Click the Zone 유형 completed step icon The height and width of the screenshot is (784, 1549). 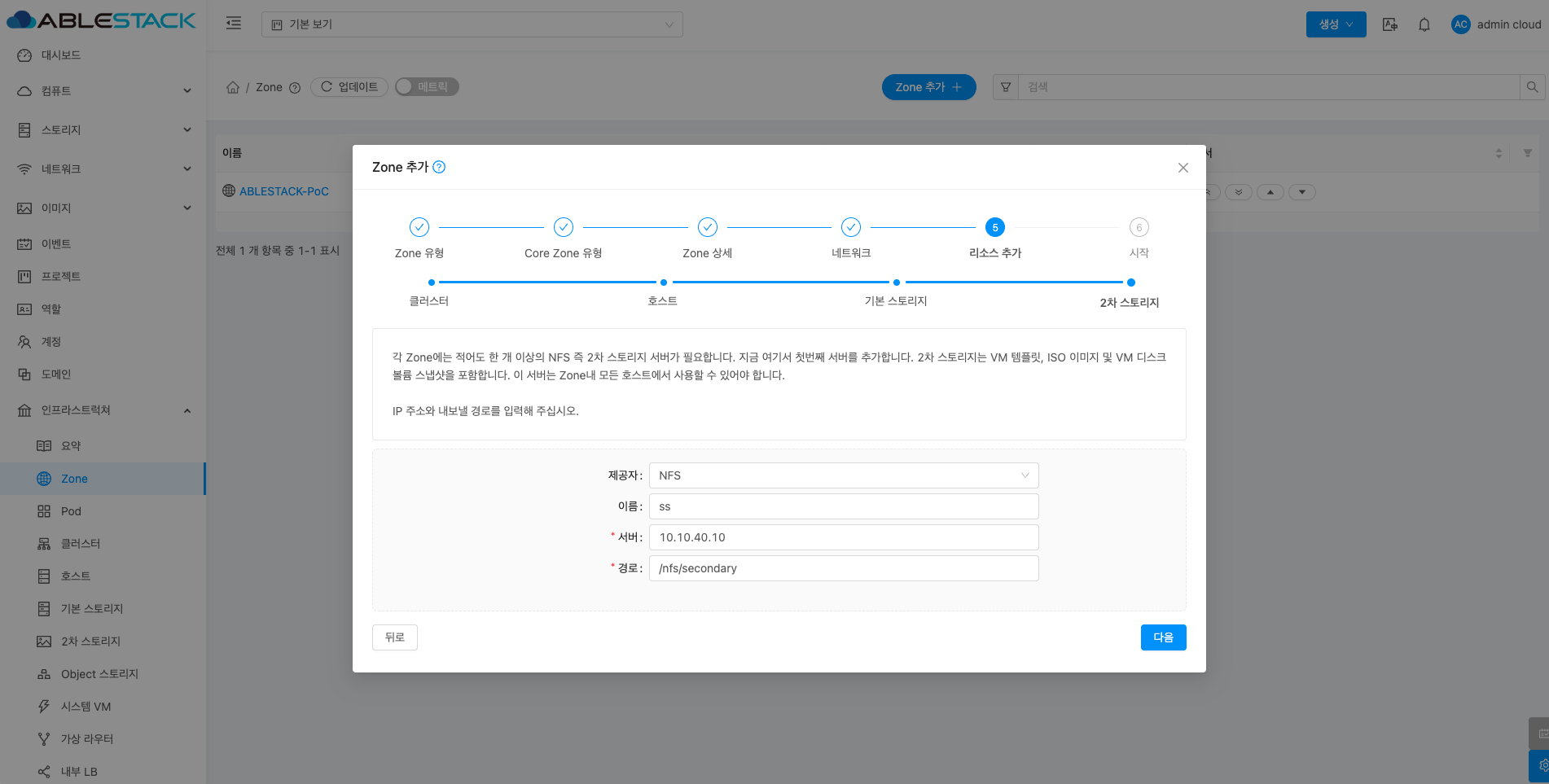tap(419, 227)
